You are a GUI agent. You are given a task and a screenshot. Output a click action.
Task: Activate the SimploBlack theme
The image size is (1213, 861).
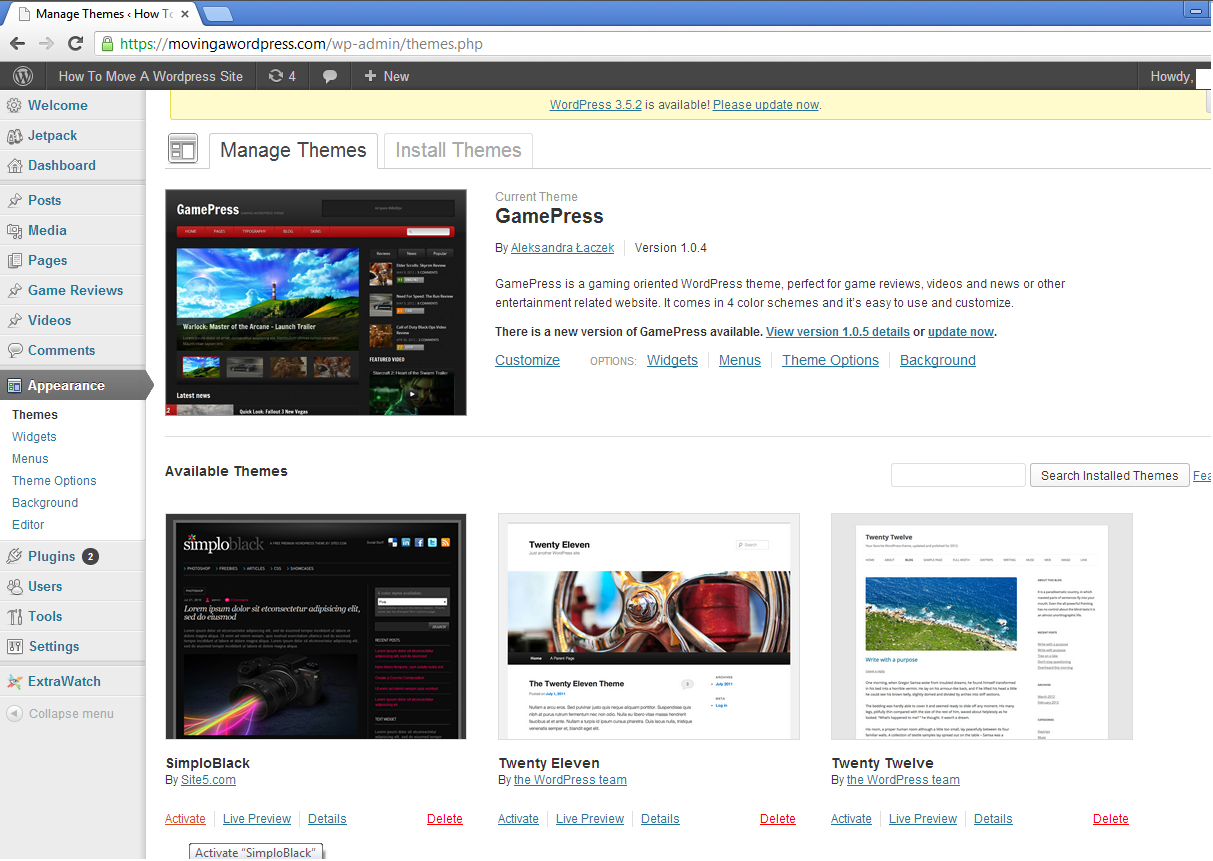(x=185, y=818)
